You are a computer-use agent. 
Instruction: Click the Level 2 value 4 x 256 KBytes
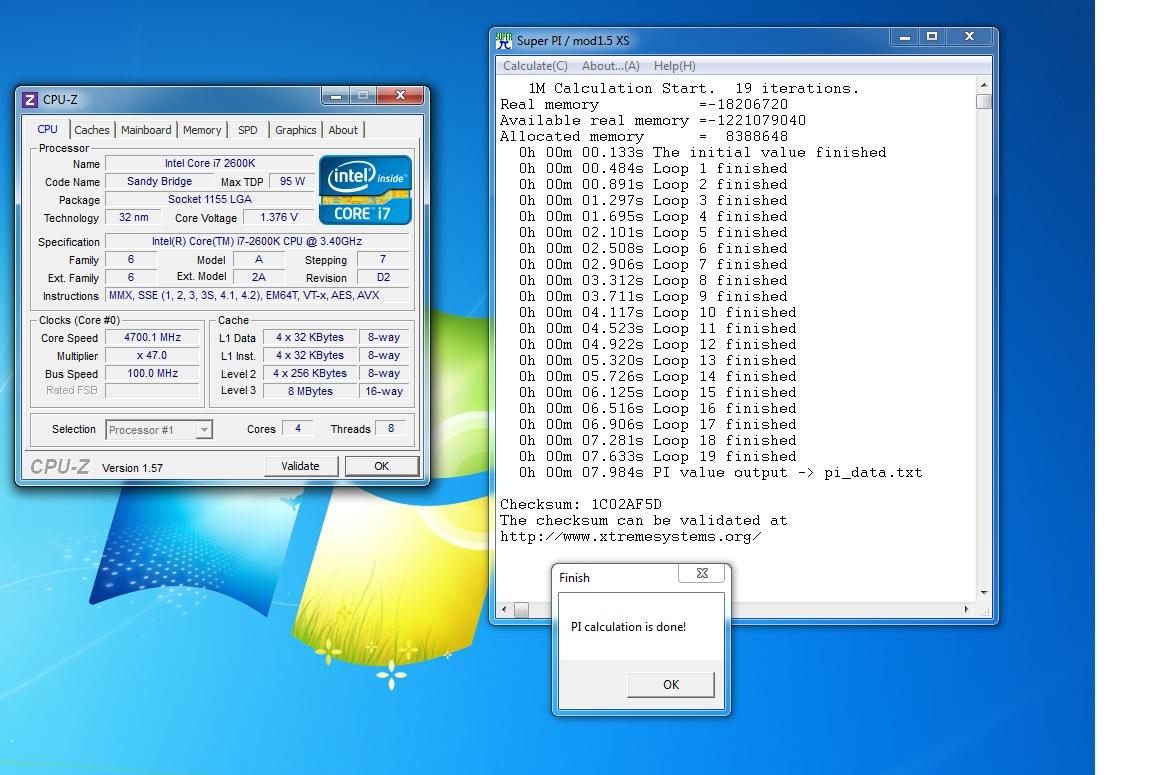click(x=309, y=373)
